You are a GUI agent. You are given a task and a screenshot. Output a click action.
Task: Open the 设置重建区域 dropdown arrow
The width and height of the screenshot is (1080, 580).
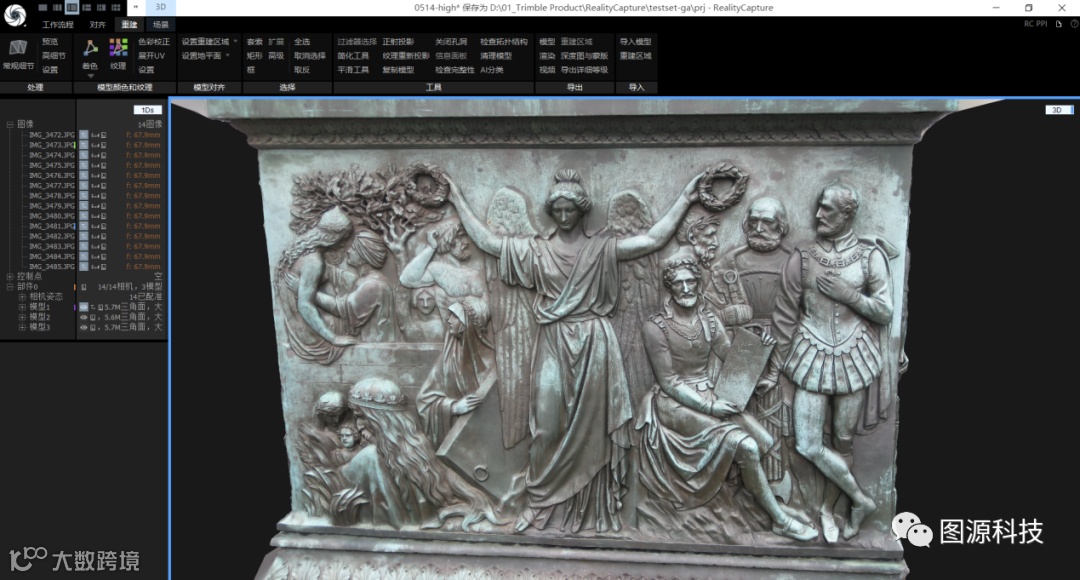coord(236,42)
